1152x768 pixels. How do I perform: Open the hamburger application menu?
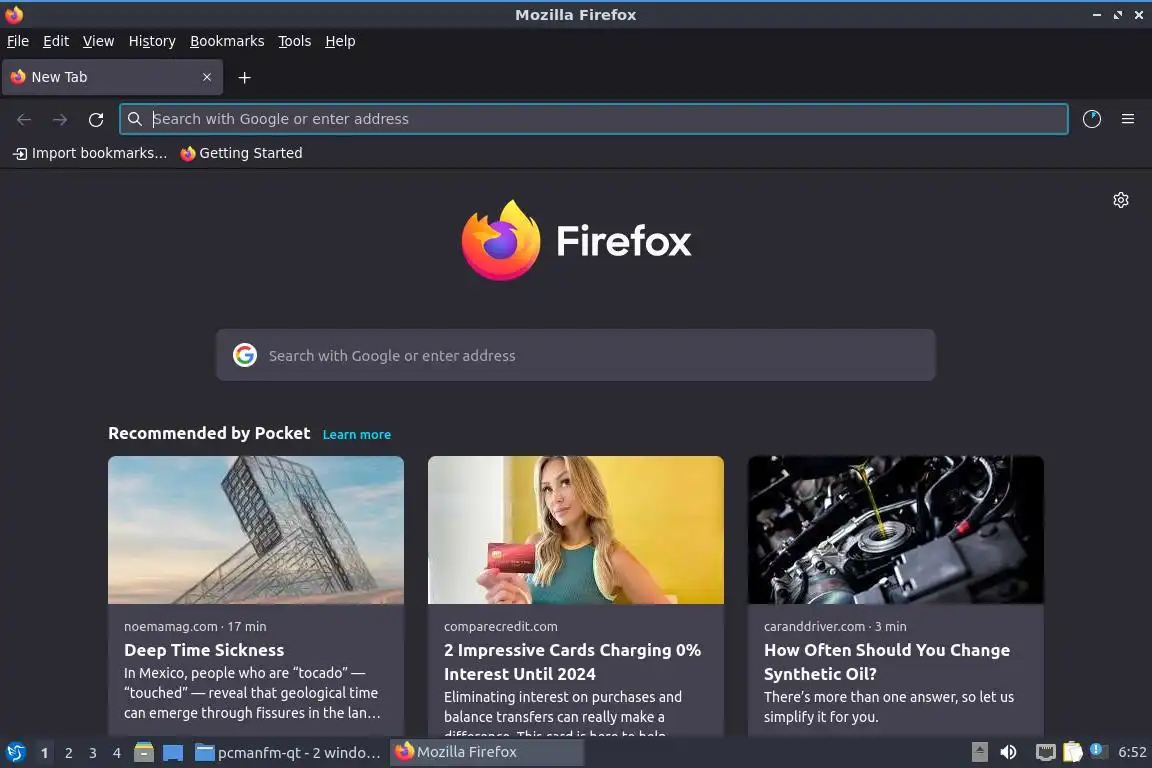[x=1128, y=119]
